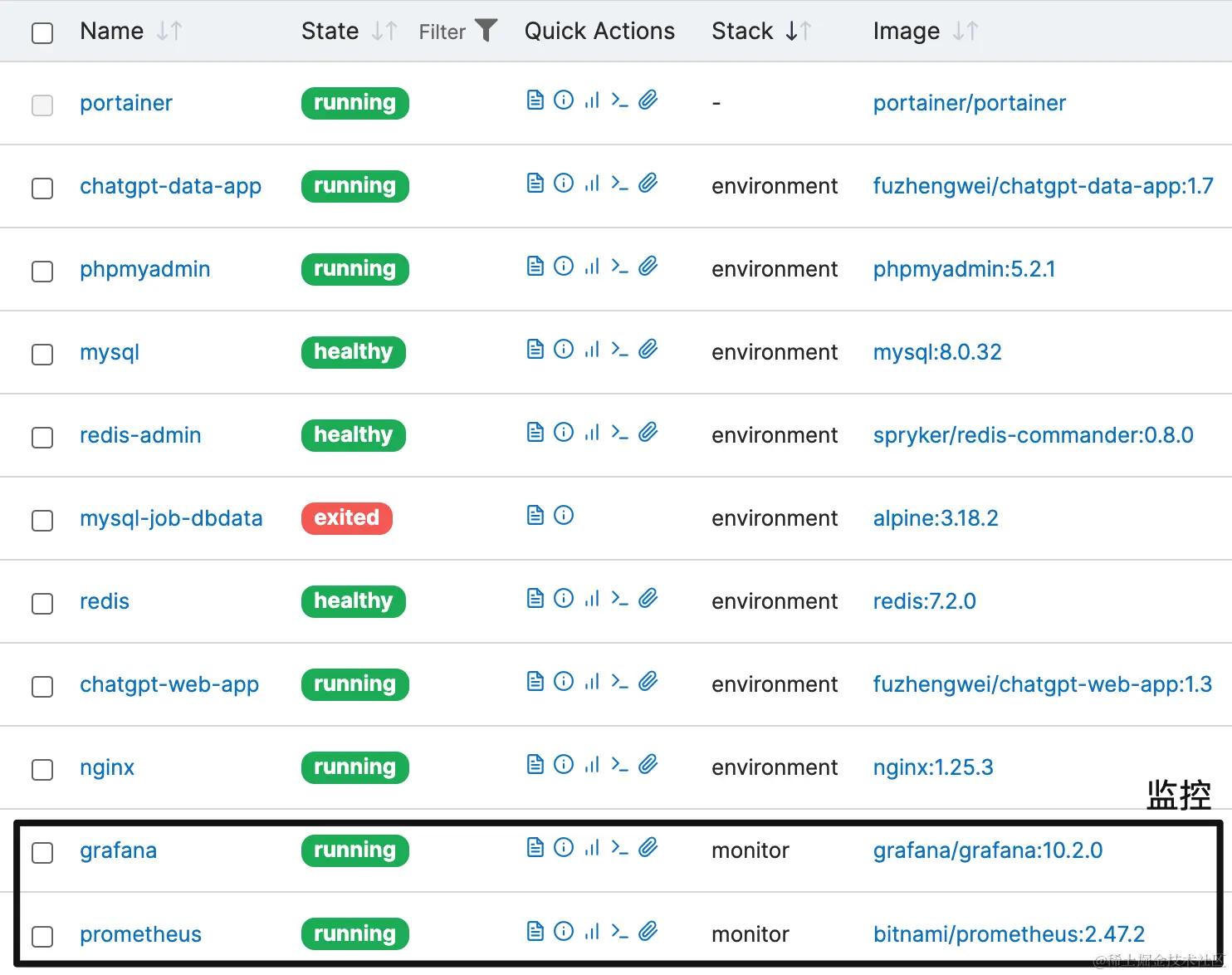Click monitor stack text in grafana row
1232x975 pixels.
click(x=750, y=850)
